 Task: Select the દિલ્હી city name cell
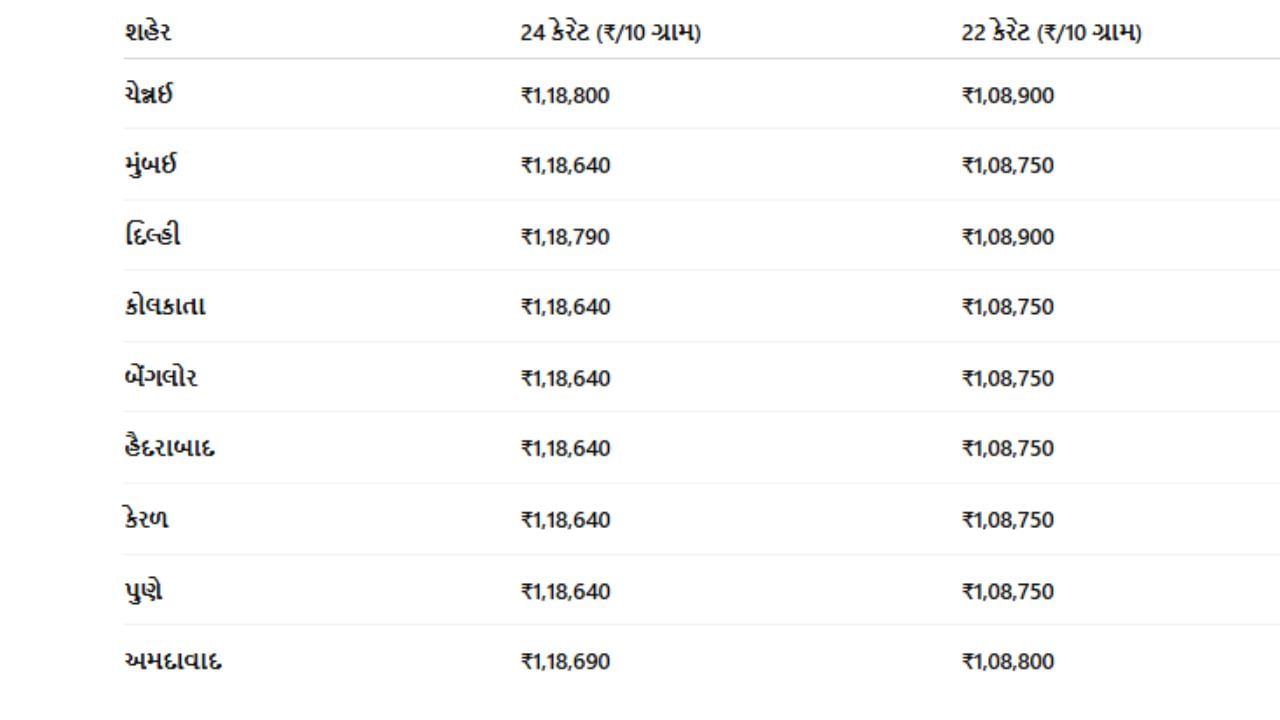point(153,236)
